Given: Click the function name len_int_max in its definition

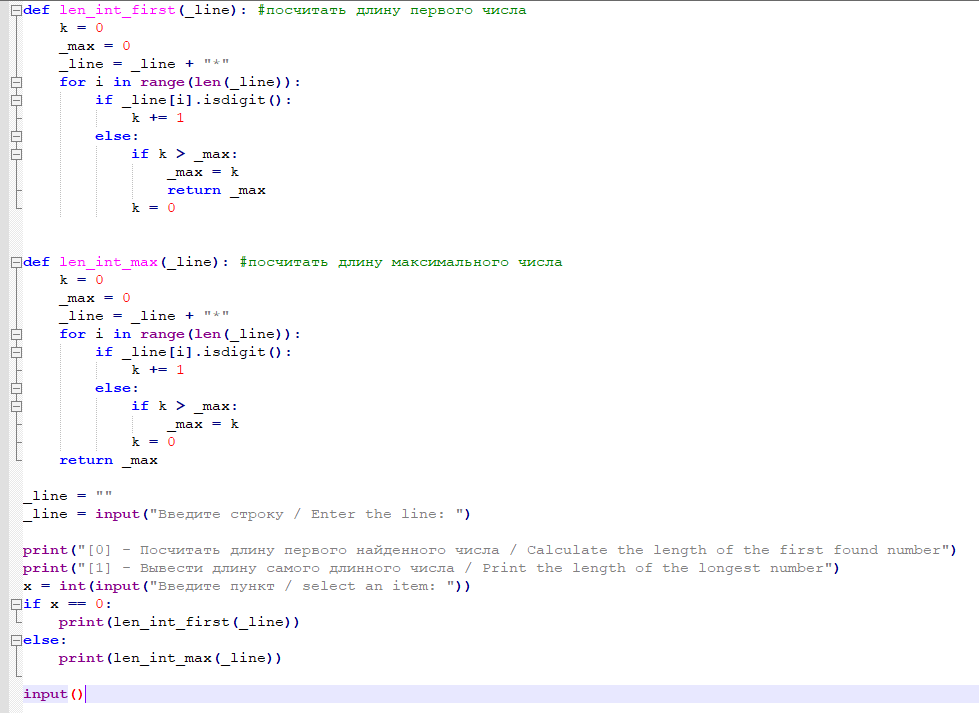Looking at the screenshot, I should pos(109,262).
